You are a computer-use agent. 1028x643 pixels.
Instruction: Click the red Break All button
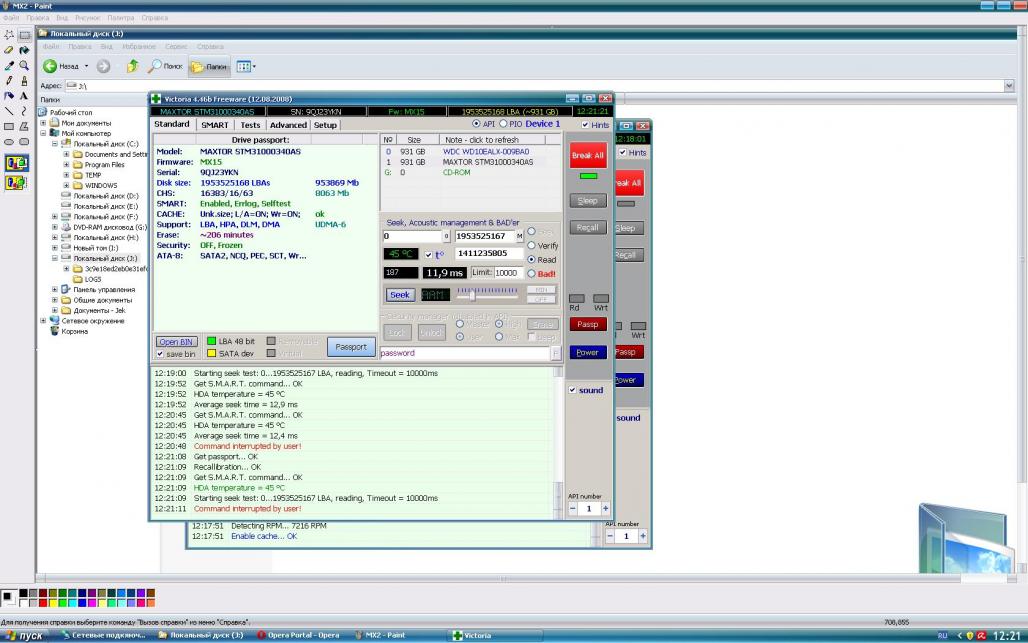pos(587,155)
